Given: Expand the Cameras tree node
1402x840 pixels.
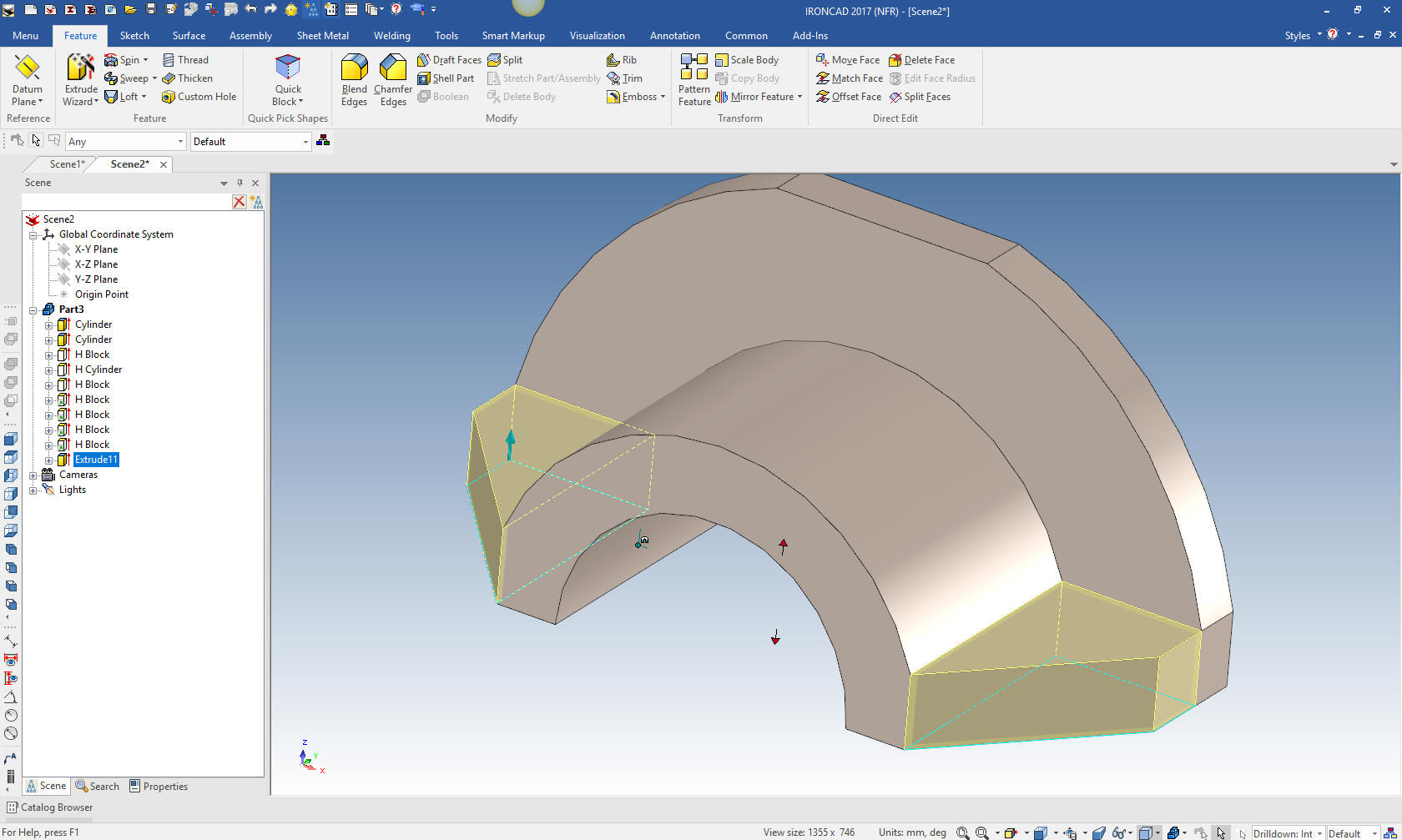Looking at the screenshot, I should pos(33,475).
